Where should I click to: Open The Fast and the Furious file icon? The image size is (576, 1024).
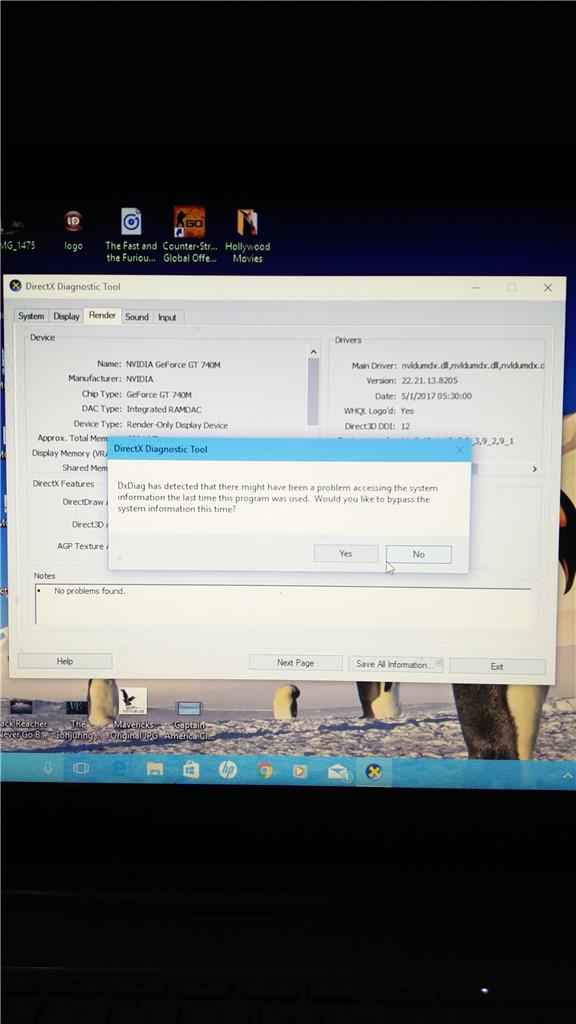pyautogui.click(x=131, y=235)
